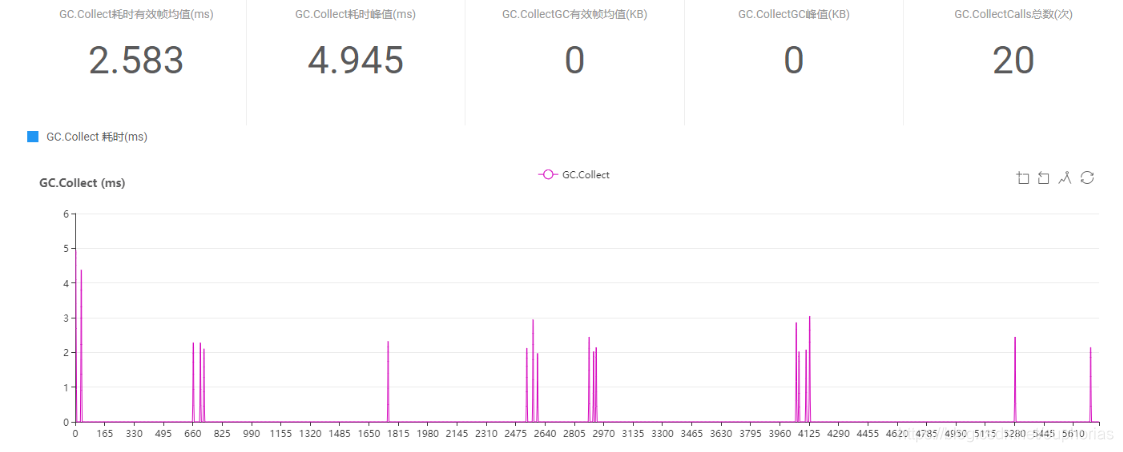
Task: Click the y-axis label 4
Action: (66, 283)
